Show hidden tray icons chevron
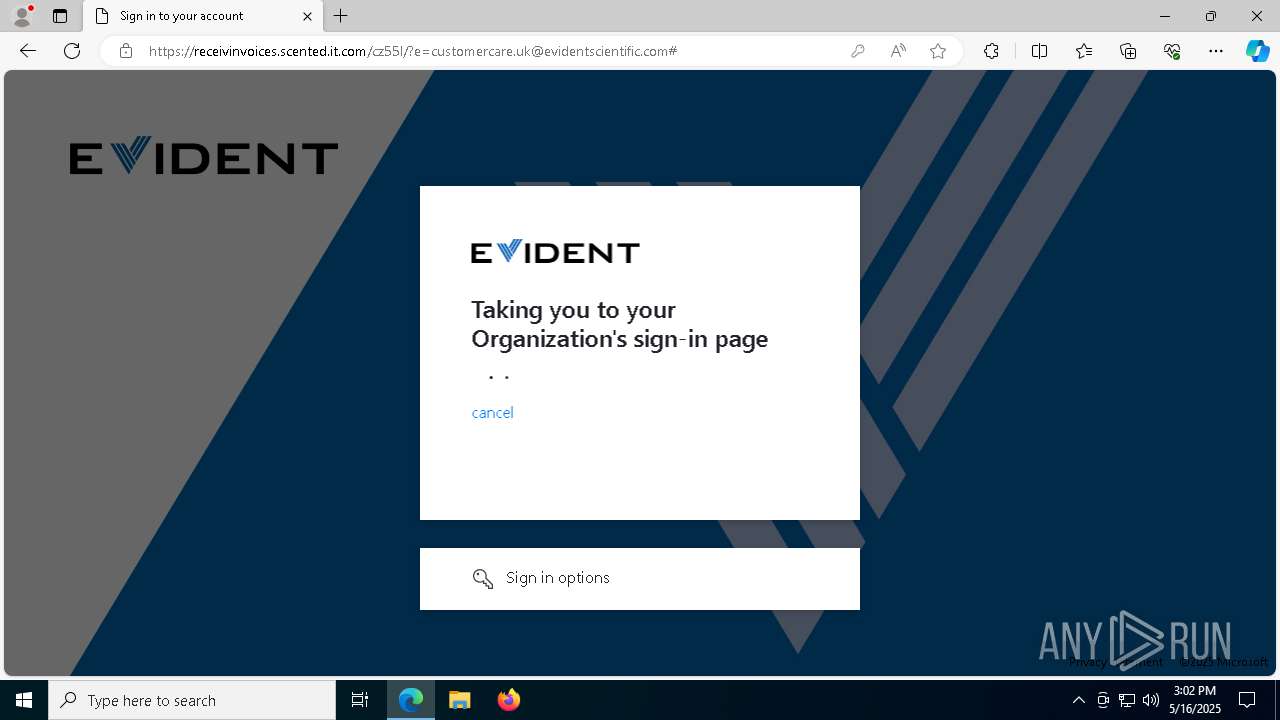This screenshot has width=1280, height=720. (x=1078, y=700)
